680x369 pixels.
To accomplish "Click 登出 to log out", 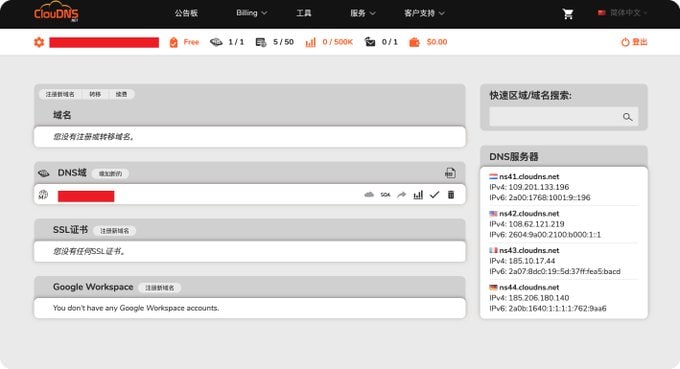I will point(640,42).
